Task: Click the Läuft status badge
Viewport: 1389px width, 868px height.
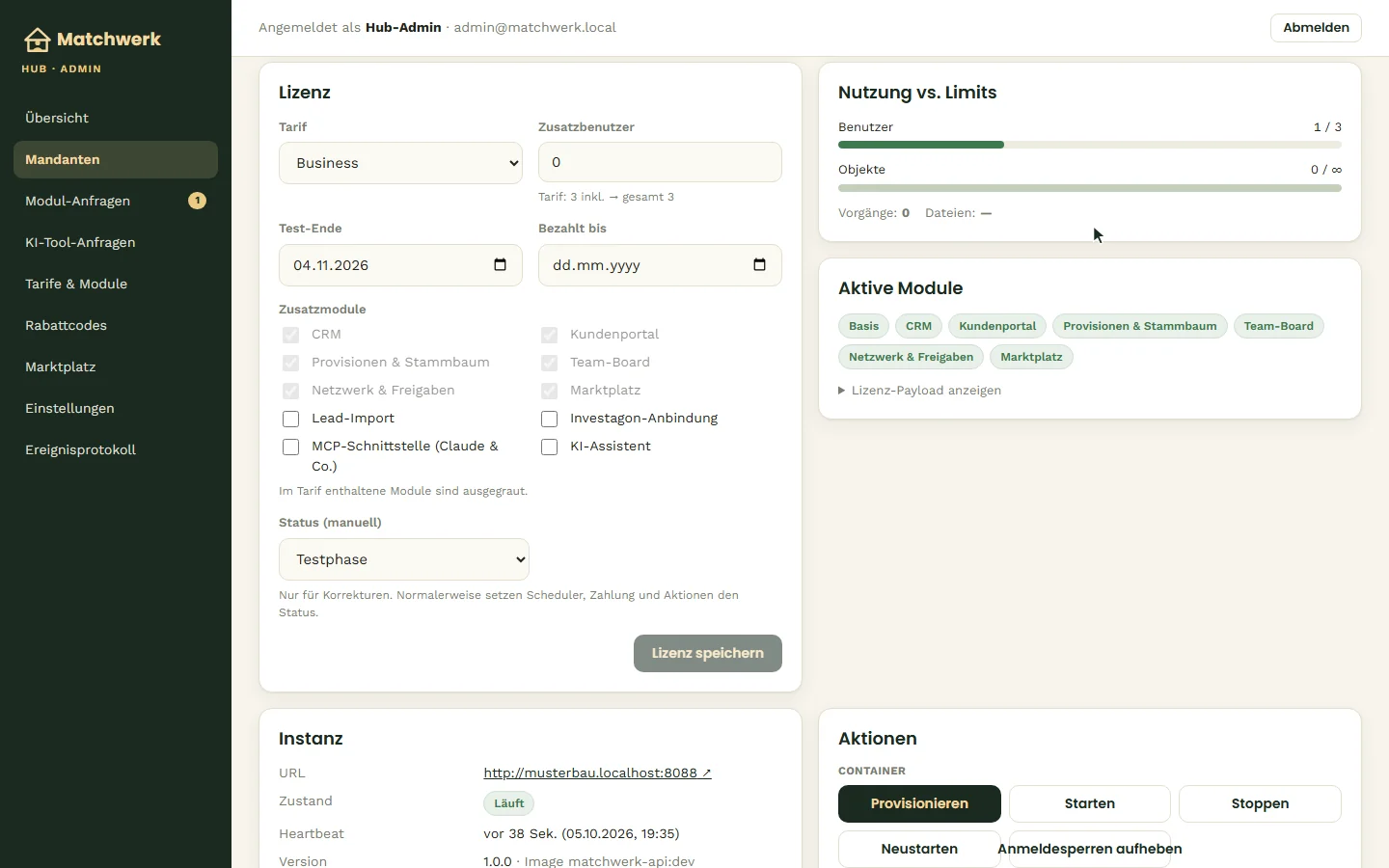Action: pyautogui.click(x=508, y=803)
